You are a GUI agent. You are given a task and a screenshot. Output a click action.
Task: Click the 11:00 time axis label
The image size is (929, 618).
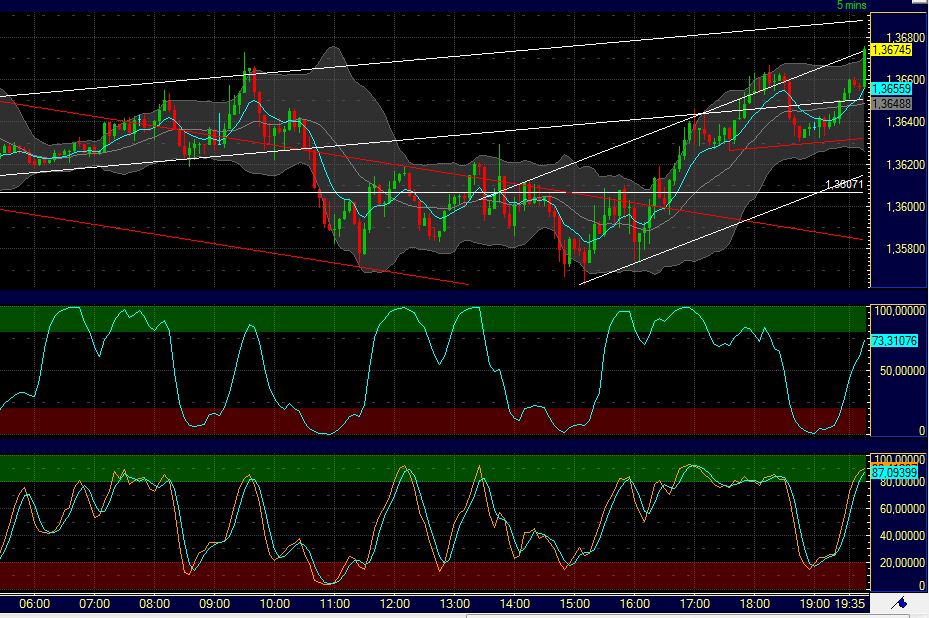[335, 604]
